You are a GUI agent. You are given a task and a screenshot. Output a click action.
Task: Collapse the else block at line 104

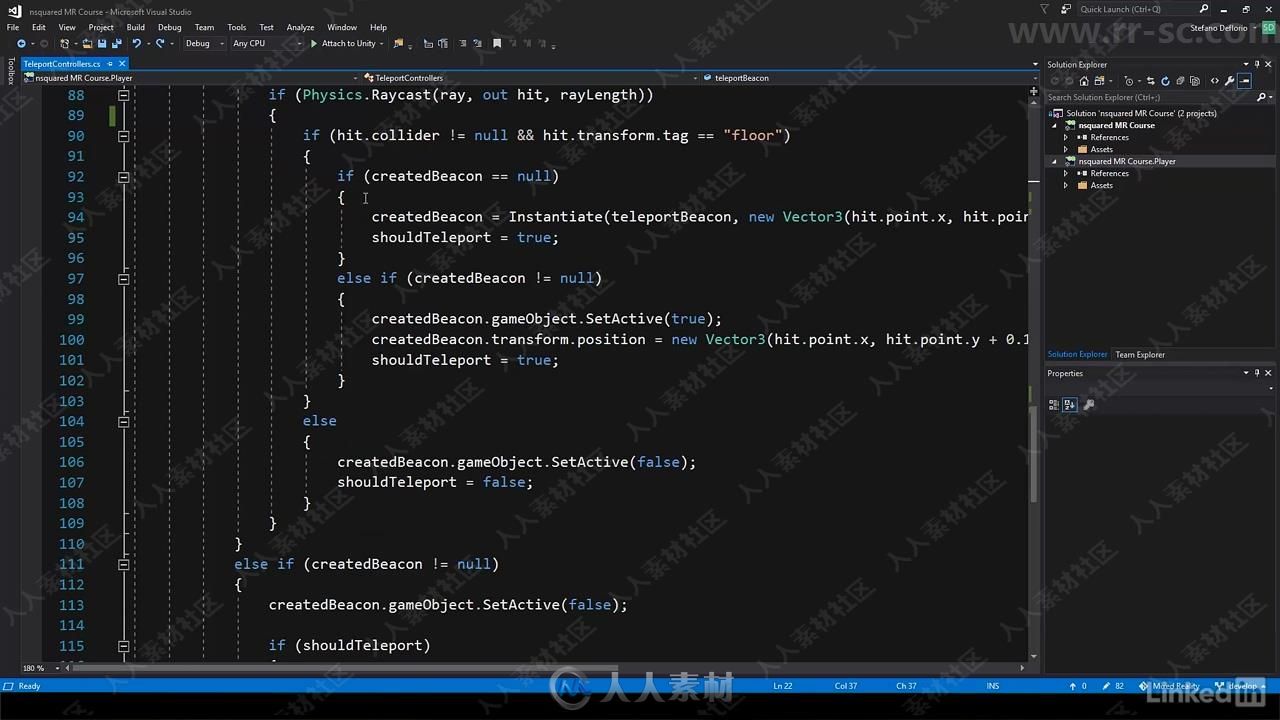pyautogui.click(x=124, y=422)
